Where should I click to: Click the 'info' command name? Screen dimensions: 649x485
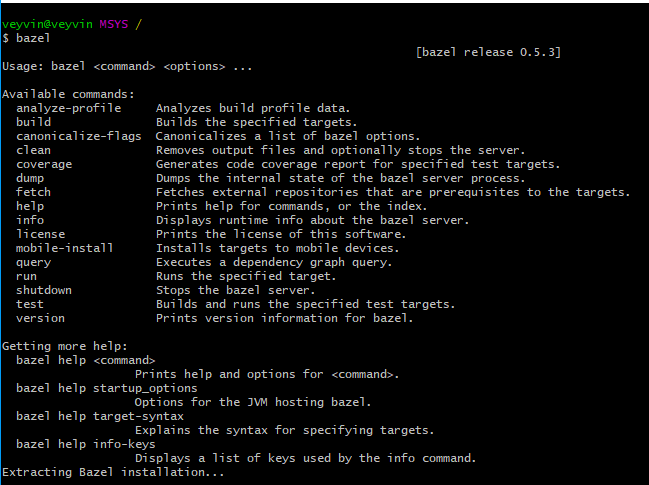click(30, 220)
